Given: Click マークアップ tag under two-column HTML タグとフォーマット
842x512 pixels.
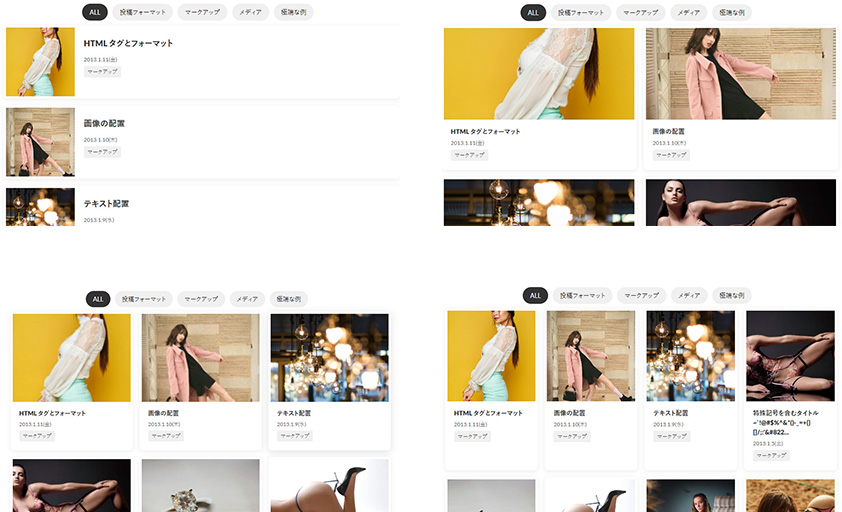Looking at the screenshot, I should pyautogui.click(x=468, y=155).
